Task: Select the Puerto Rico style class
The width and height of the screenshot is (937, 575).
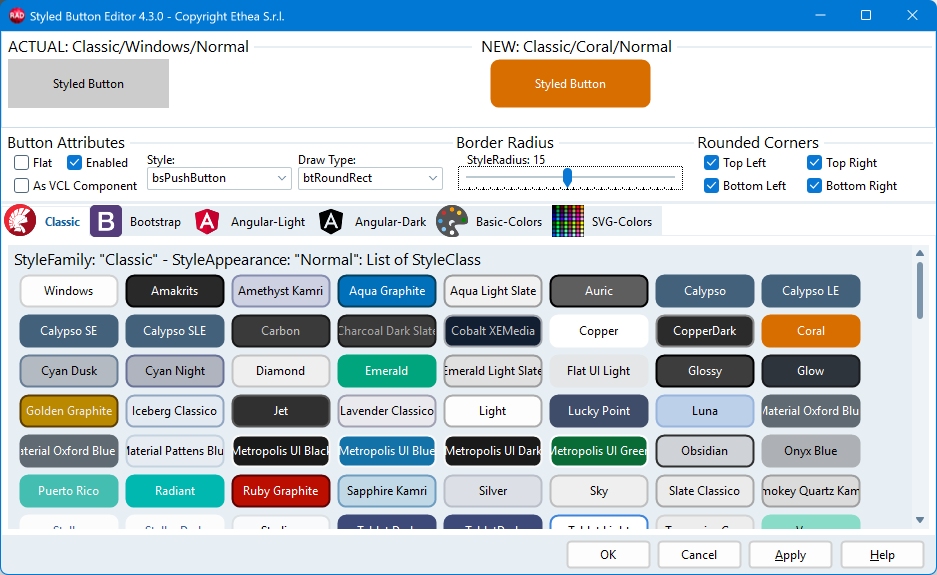Action: 69,491
